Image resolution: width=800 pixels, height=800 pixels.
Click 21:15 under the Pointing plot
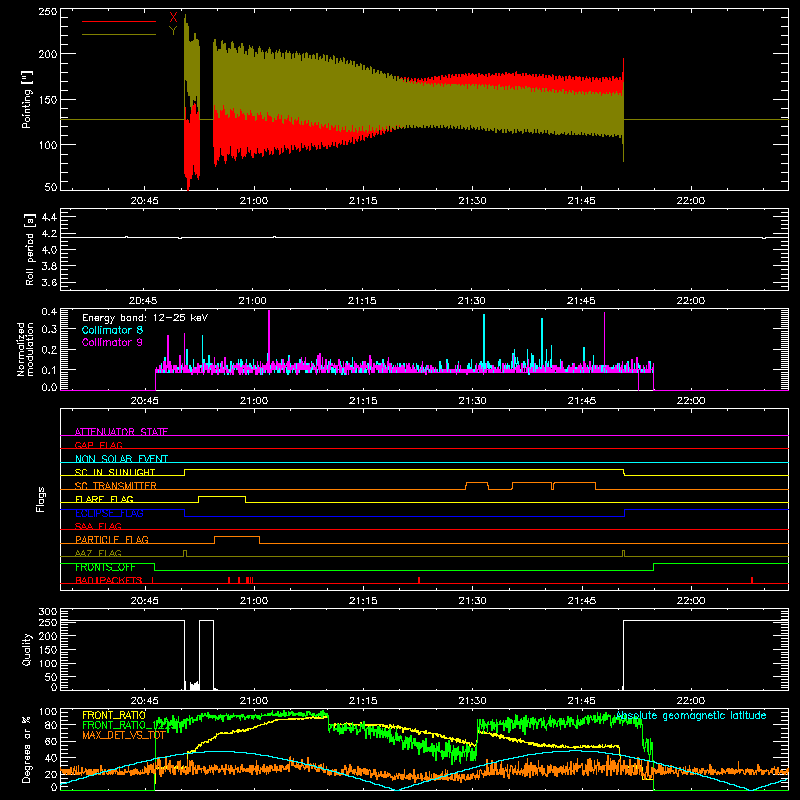[x=363, y=201]
